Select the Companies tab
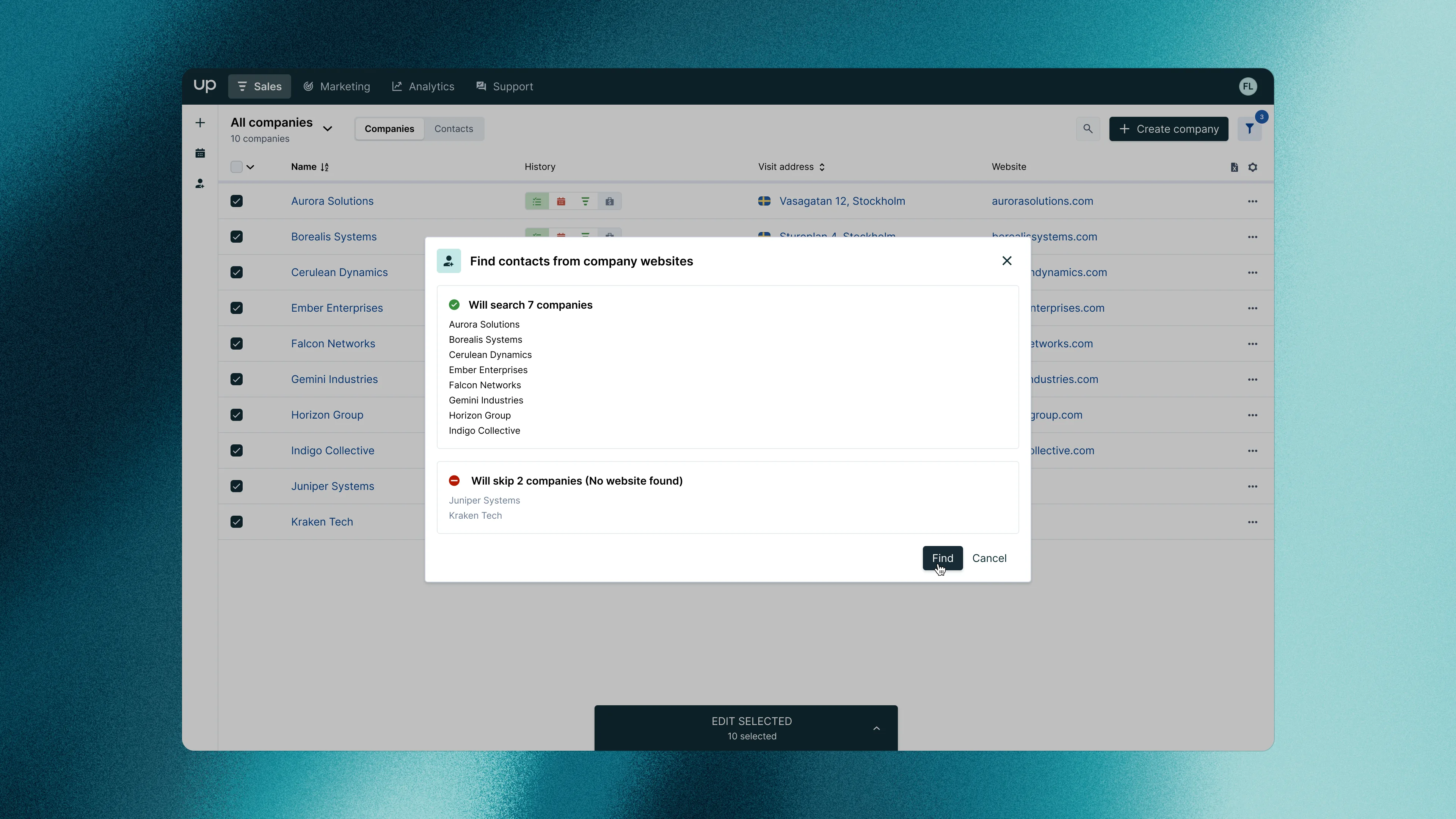 point(389,129)
